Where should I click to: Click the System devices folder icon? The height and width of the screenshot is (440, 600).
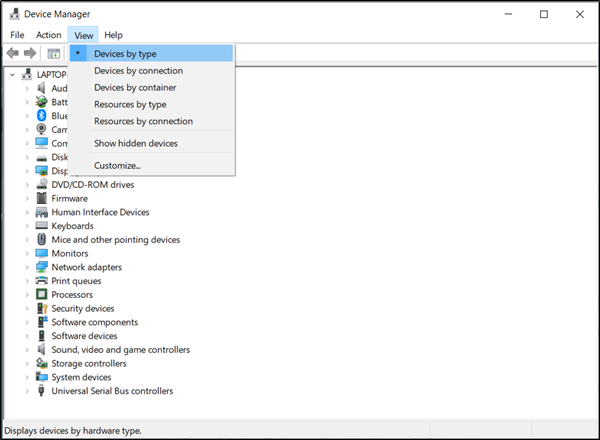[x=41, y=377]
